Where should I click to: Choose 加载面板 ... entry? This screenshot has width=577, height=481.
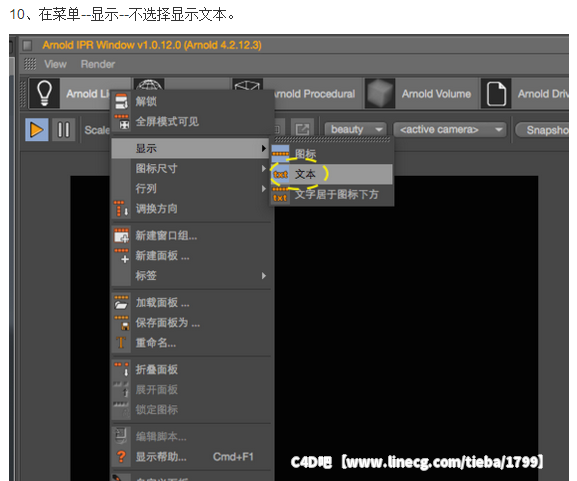190,303
